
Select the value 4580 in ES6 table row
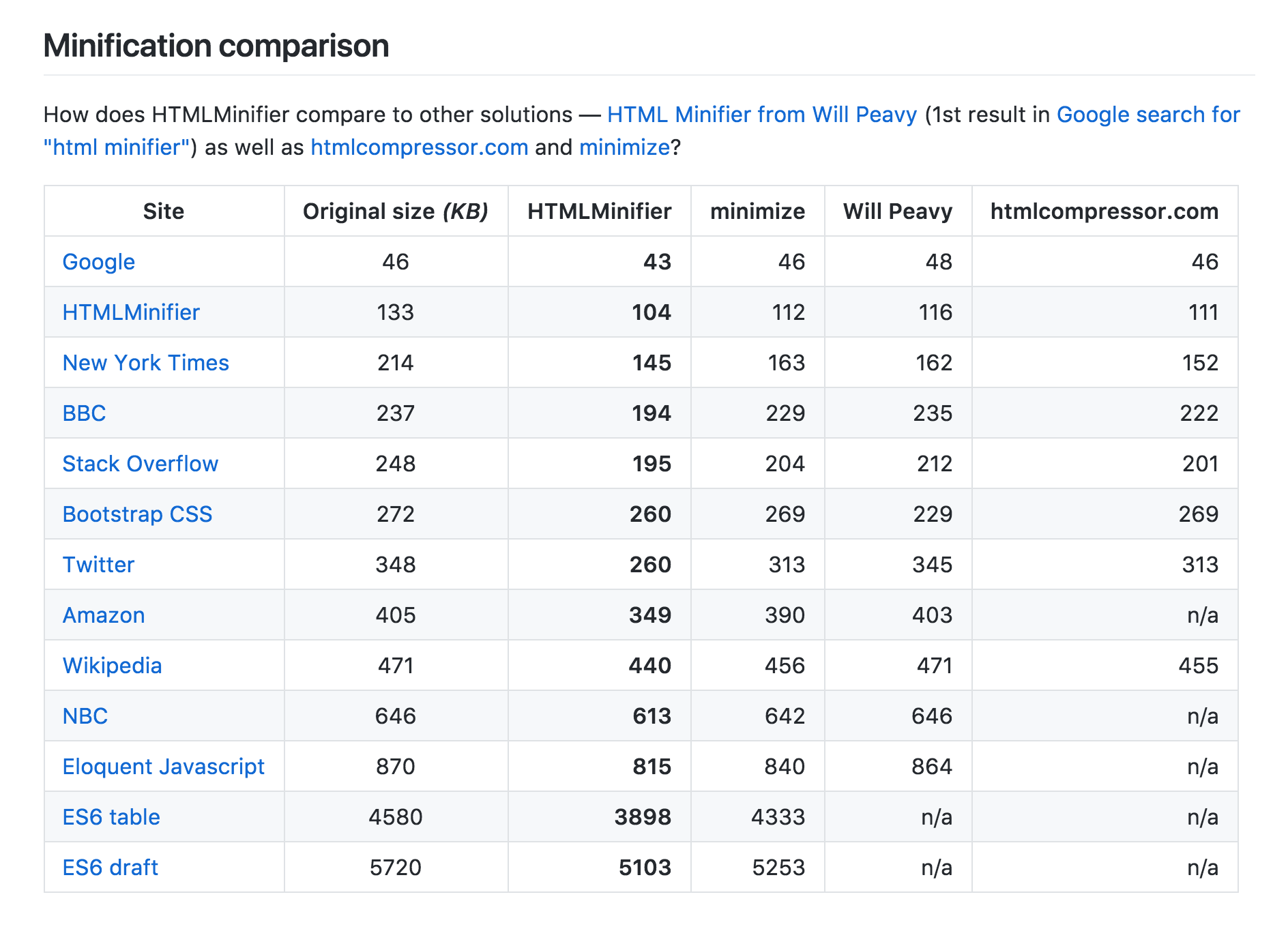coord(396,817)
